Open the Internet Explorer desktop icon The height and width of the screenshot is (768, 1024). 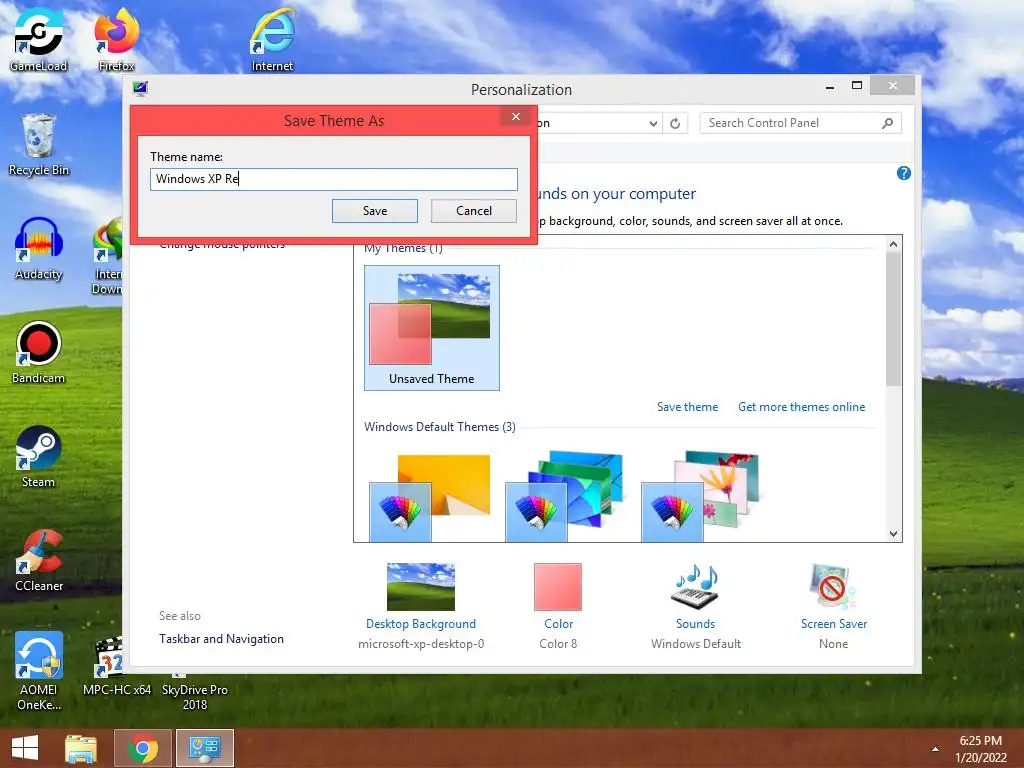[272, 40]
